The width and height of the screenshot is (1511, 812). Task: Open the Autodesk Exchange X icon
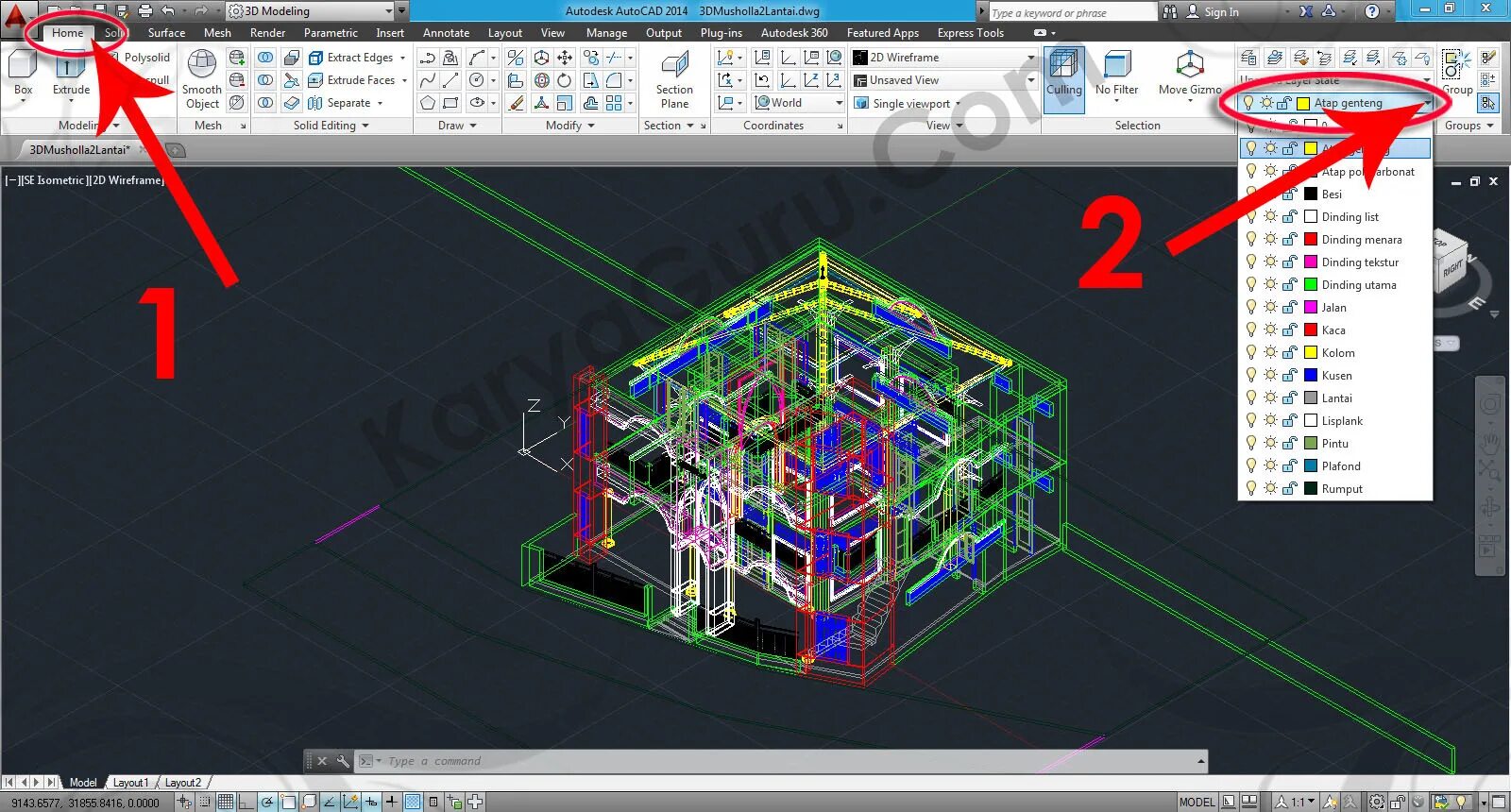tap(1305, 11)
